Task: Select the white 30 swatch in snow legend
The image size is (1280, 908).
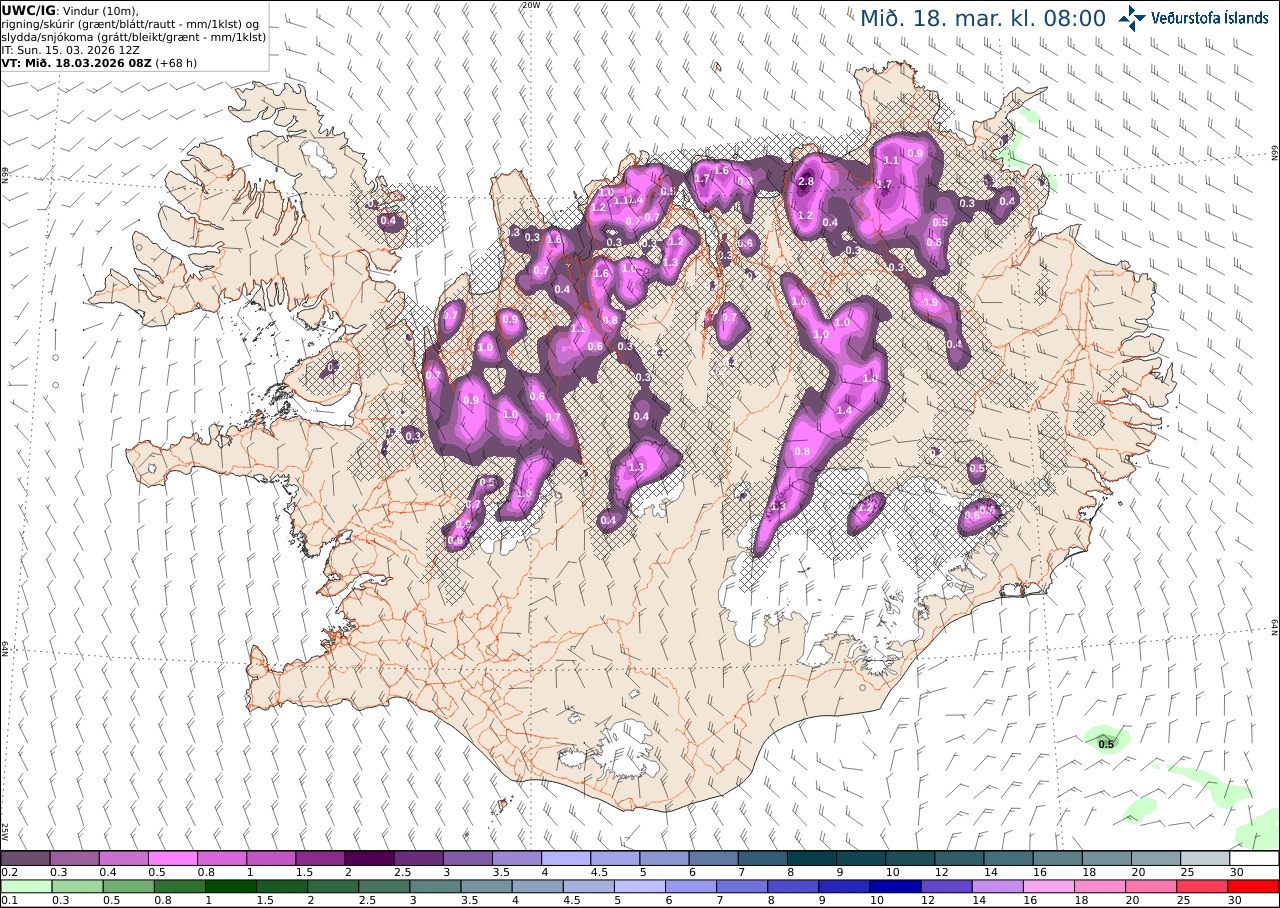Action: point(1254,858)
